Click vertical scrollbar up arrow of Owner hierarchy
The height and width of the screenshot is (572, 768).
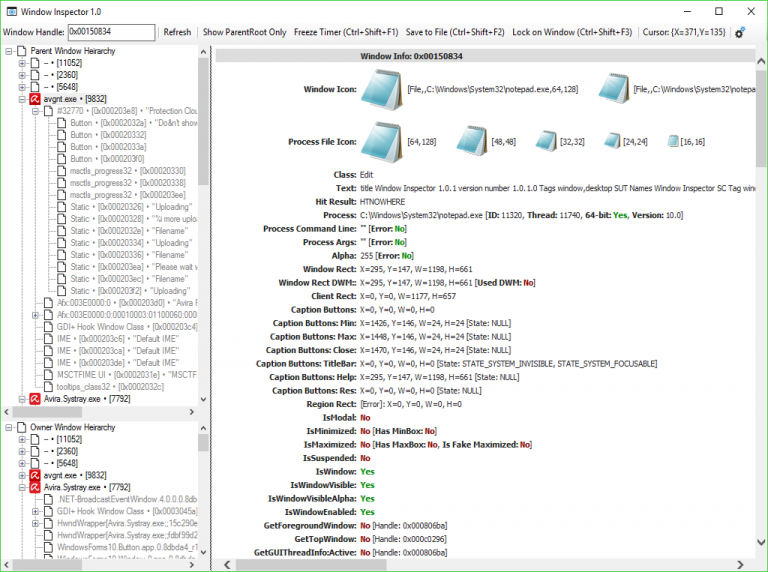click(x=203, y=428)
